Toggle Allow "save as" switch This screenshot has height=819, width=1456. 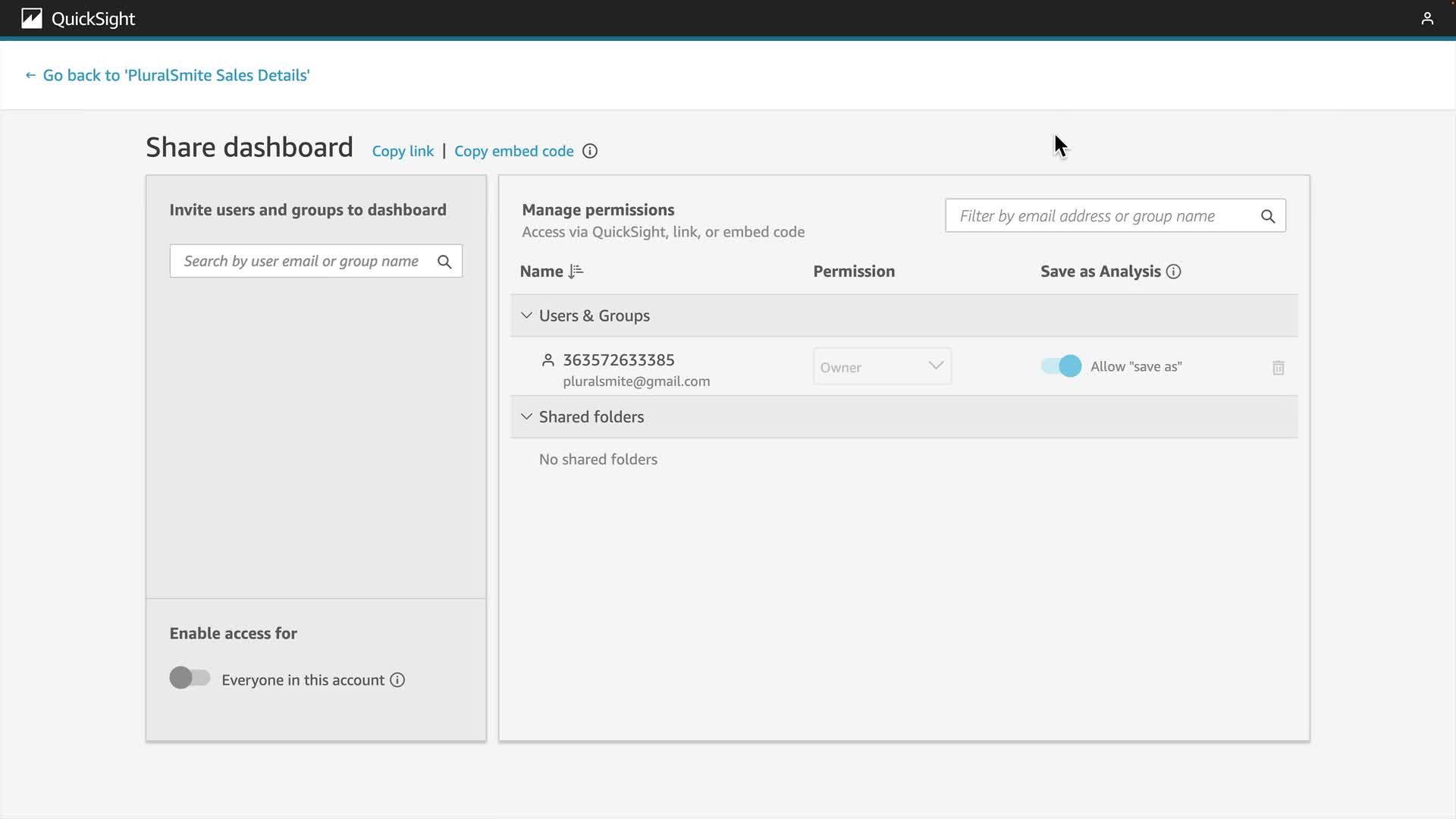click(x=1061, y=366)
